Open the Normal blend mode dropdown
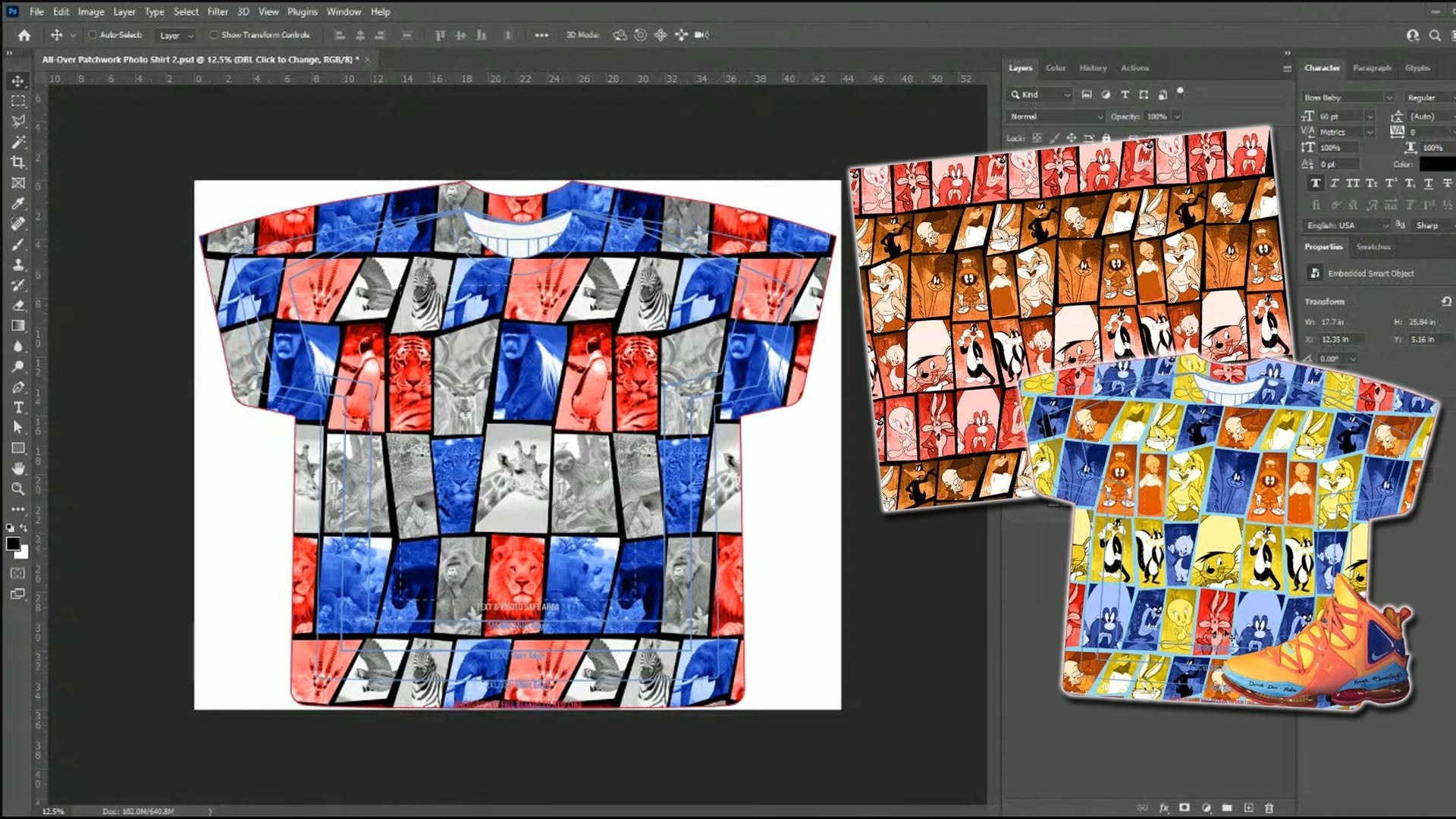1456x819 pixels. tap(1055, 117)
